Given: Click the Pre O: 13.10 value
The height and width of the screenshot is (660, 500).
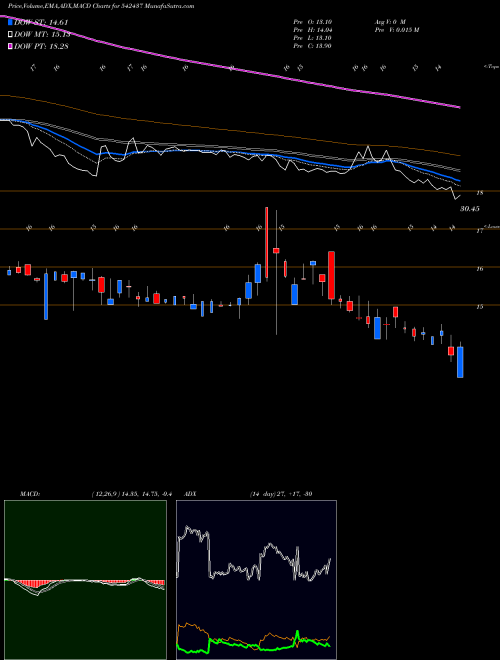Looking at the screenshot, I should tap(313, 22).
